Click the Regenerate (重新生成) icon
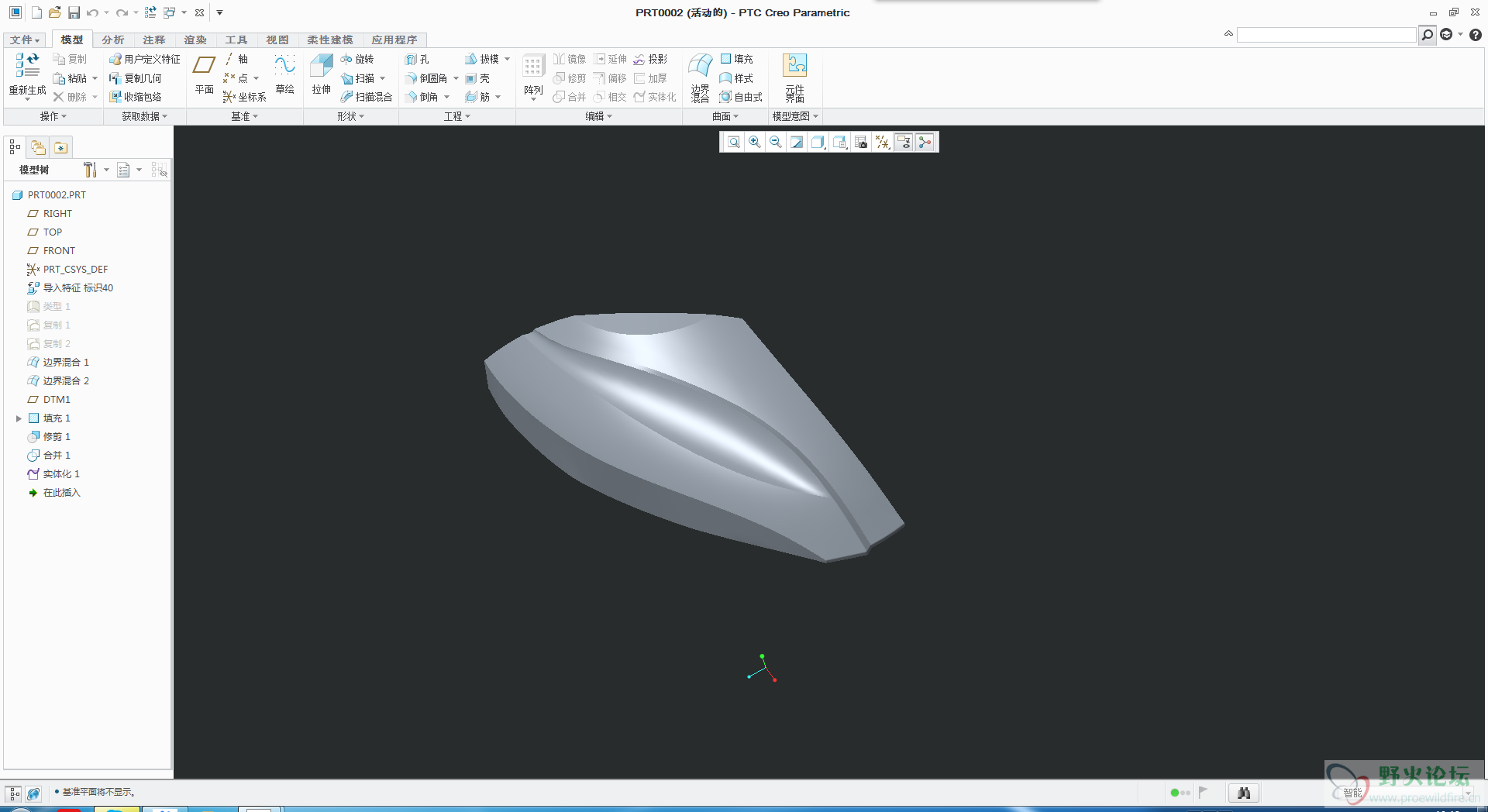This screenshot has width=1488, height=812. click(x=27, y=65)
